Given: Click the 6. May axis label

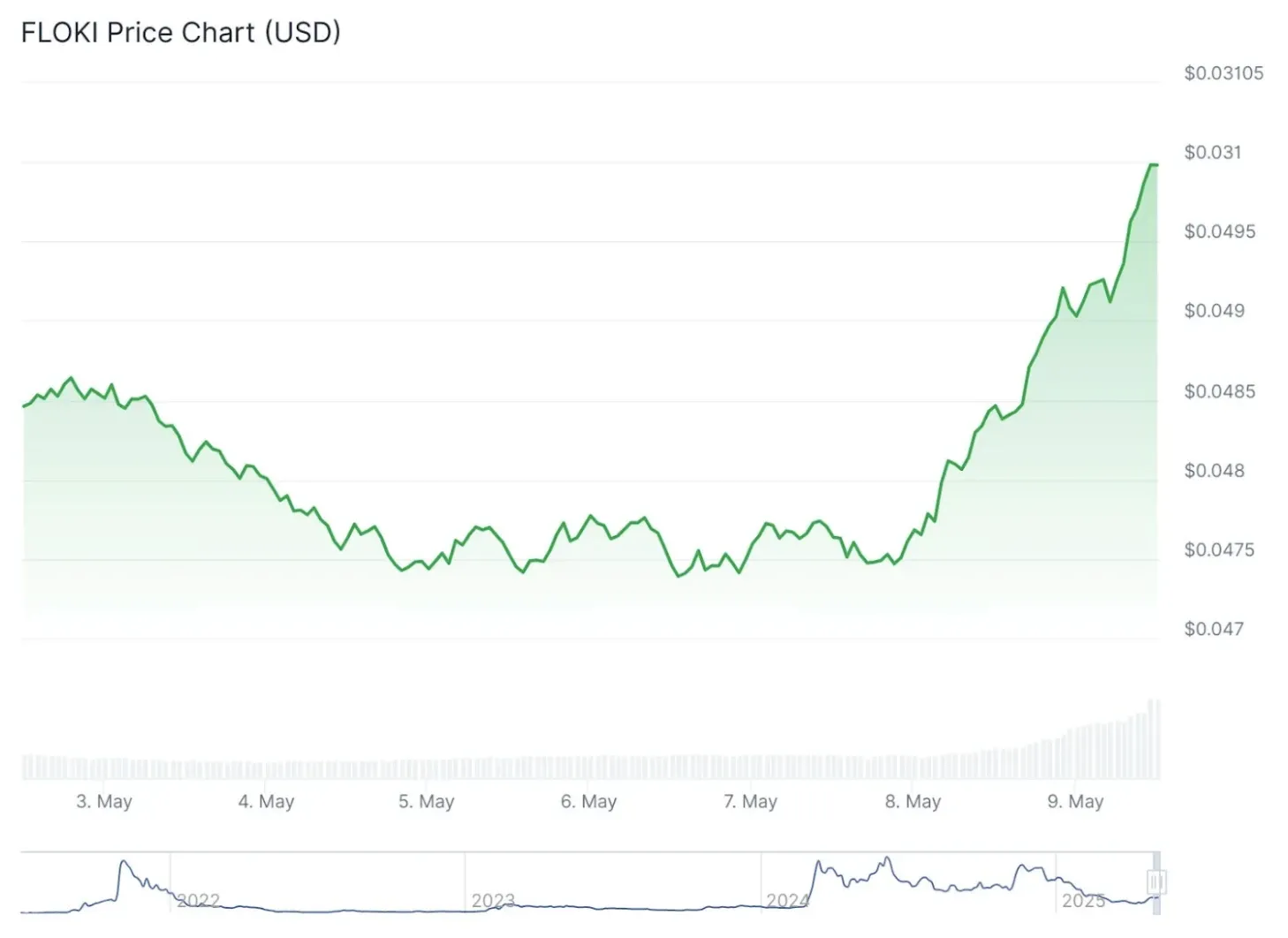Looking at the screenshot, I should pos(588,802).
